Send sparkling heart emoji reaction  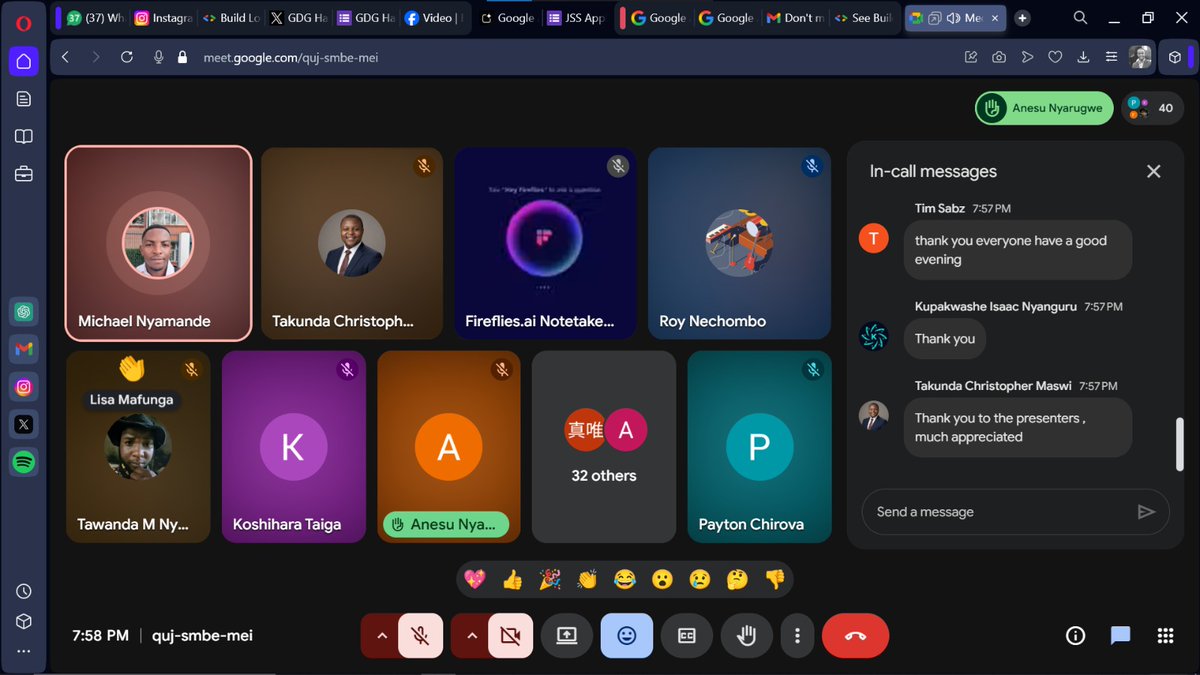pyautogui.click(x=475, y=579)
